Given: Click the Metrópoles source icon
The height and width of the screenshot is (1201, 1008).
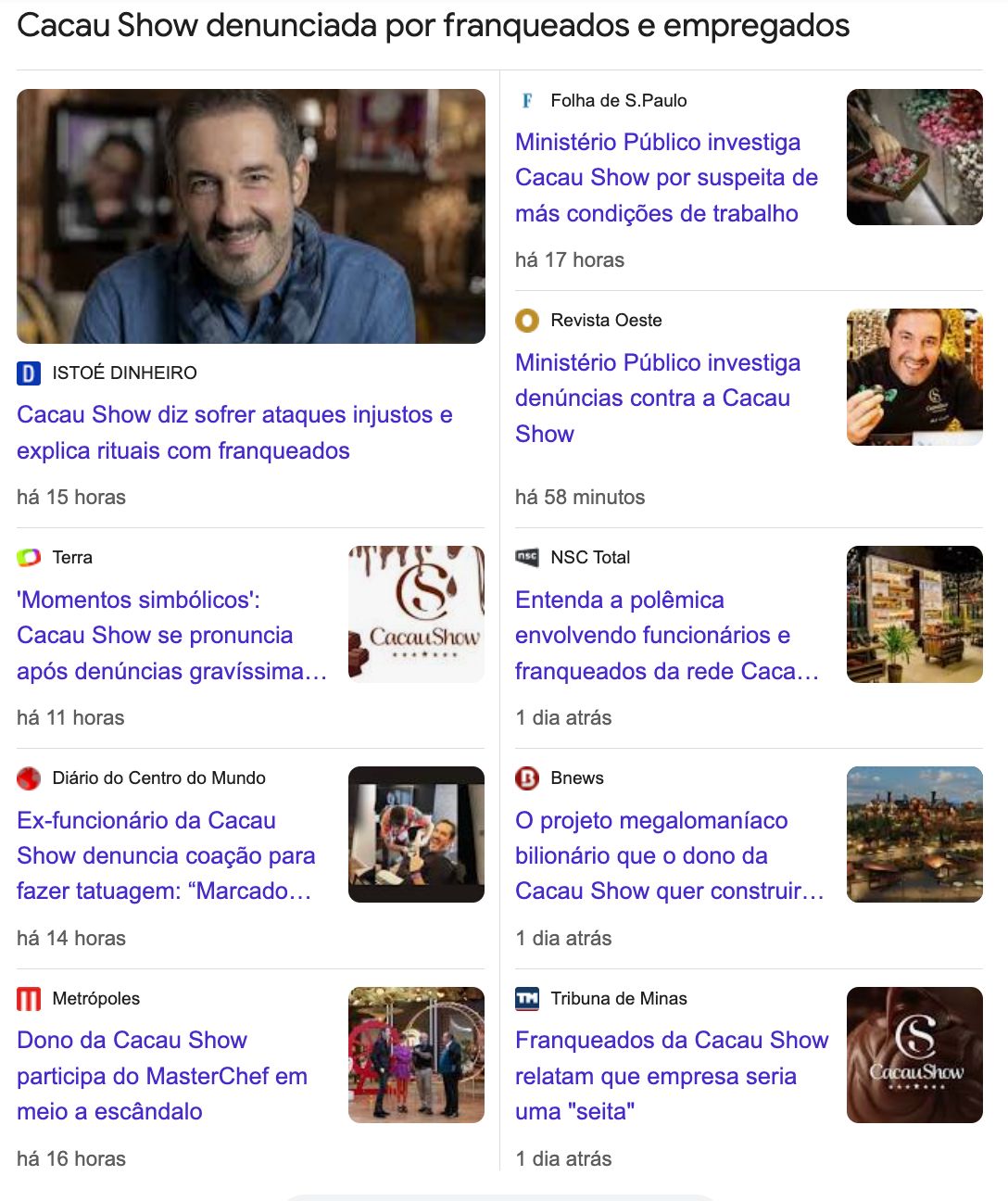Looking at the screenshot, I should point(29,999).
